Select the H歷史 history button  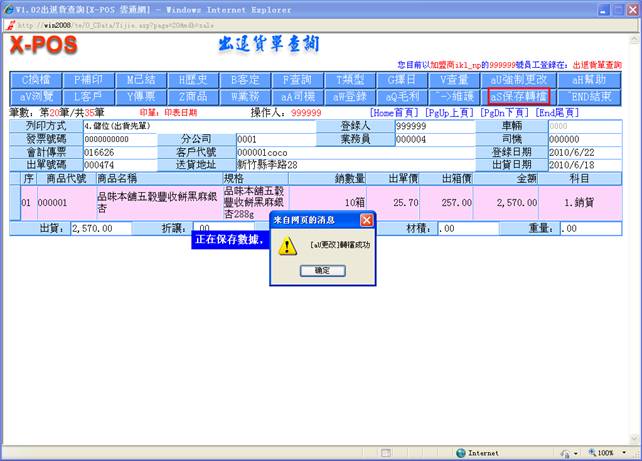pos(192,79)
